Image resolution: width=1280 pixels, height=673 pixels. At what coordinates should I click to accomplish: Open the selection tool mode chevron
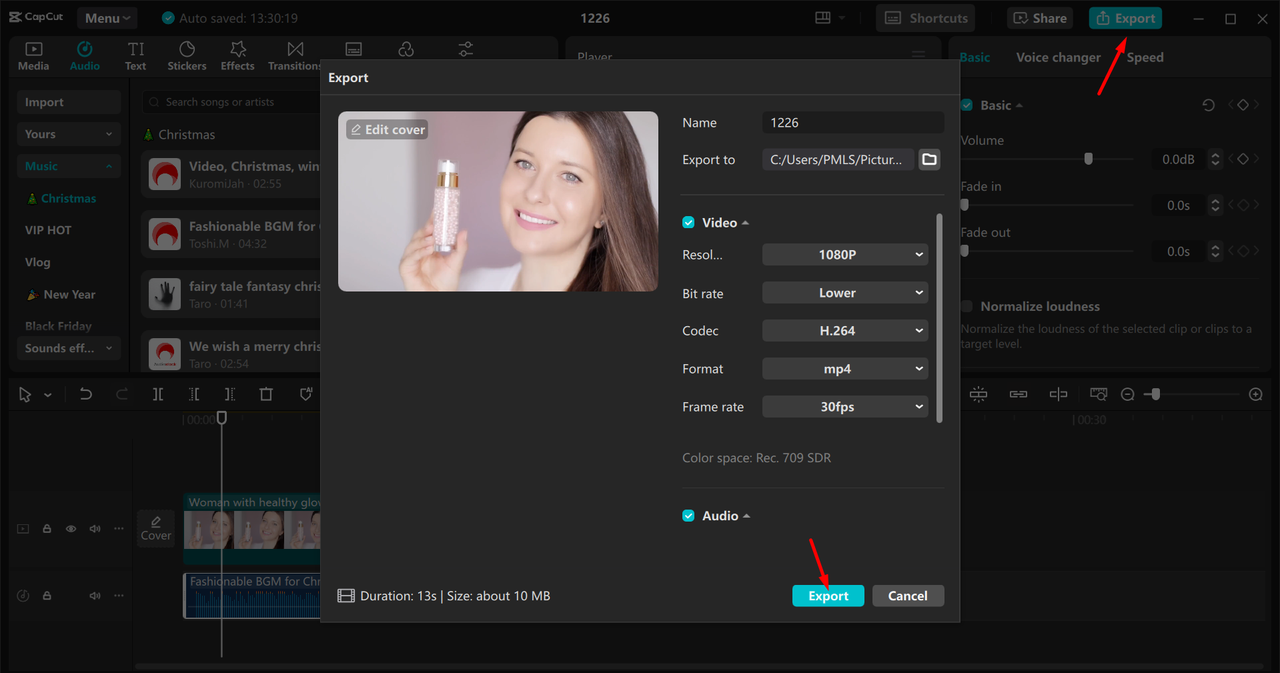(x=48, y=395)
